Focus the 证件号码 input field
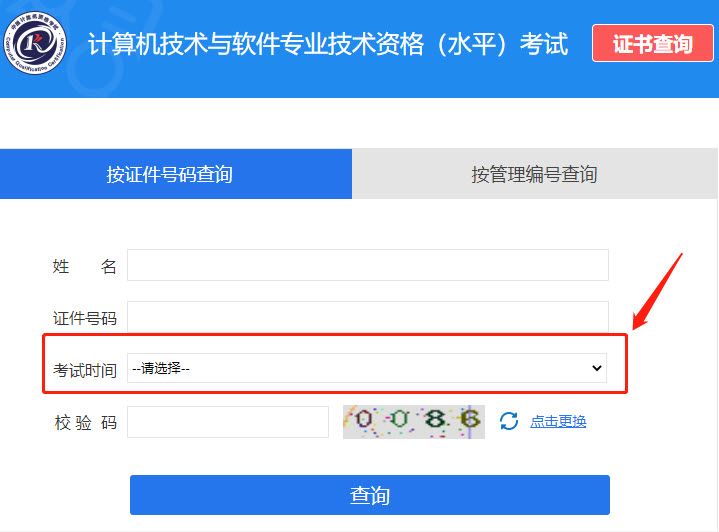 368,317
